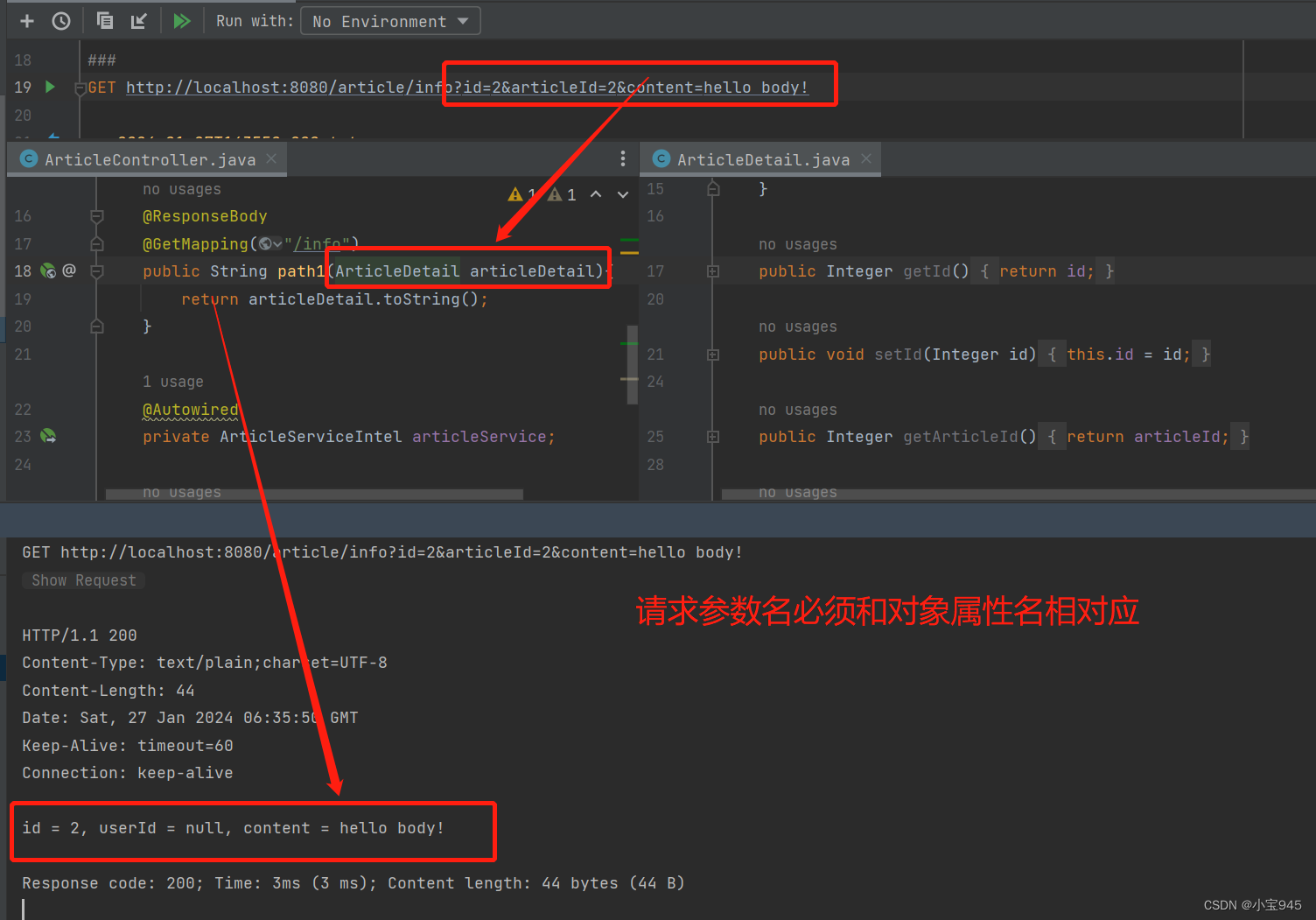
Task: Run all requests in file
Action: pos(182,21)
